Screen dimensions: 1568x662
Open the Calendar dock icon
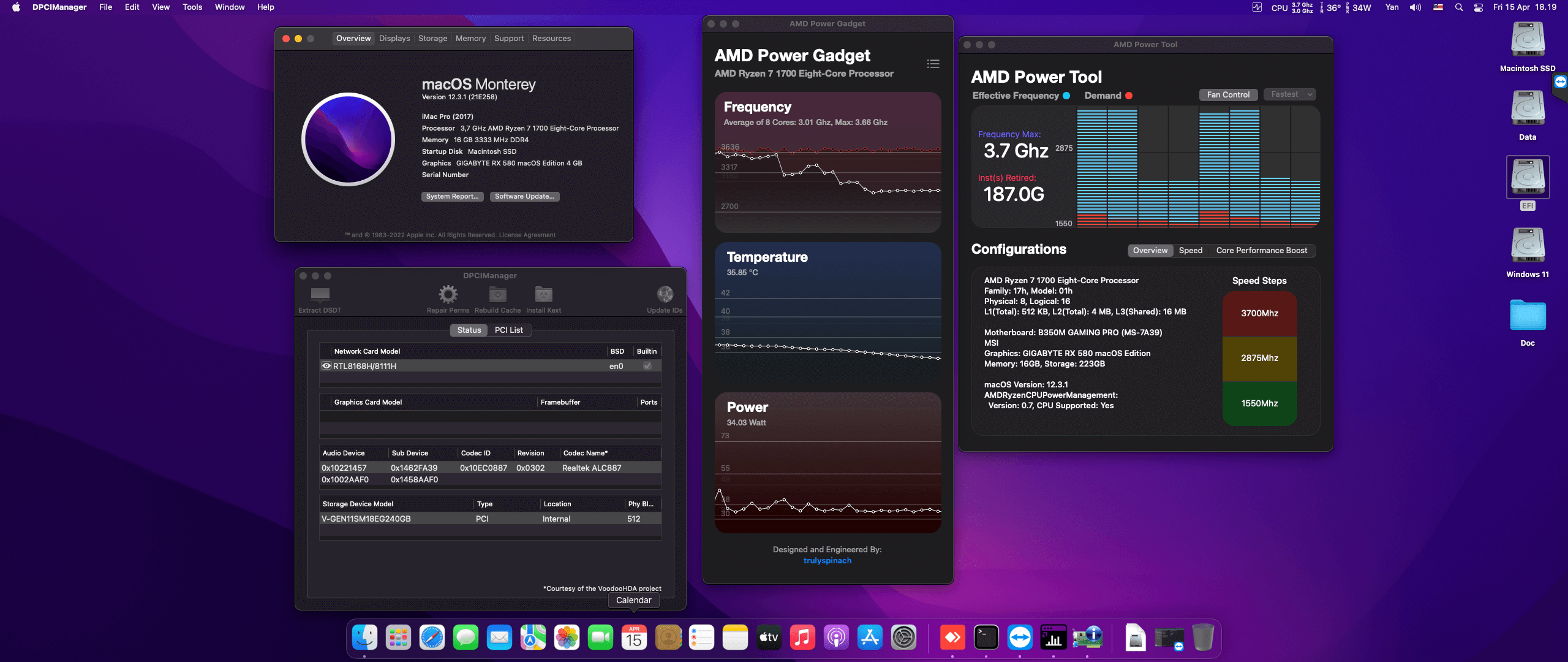pyautogui.click(x=634, y=638)
